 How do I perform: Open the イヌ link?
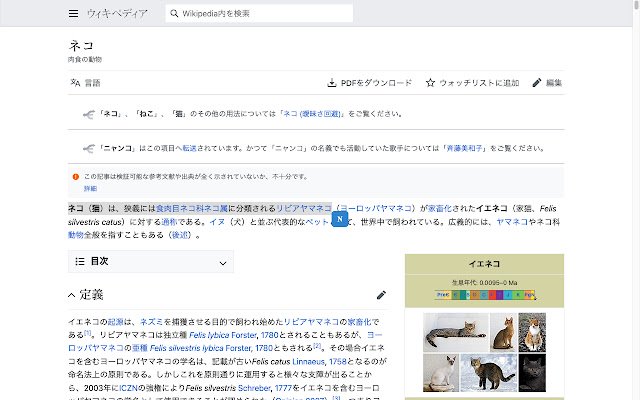pos(217,222)
